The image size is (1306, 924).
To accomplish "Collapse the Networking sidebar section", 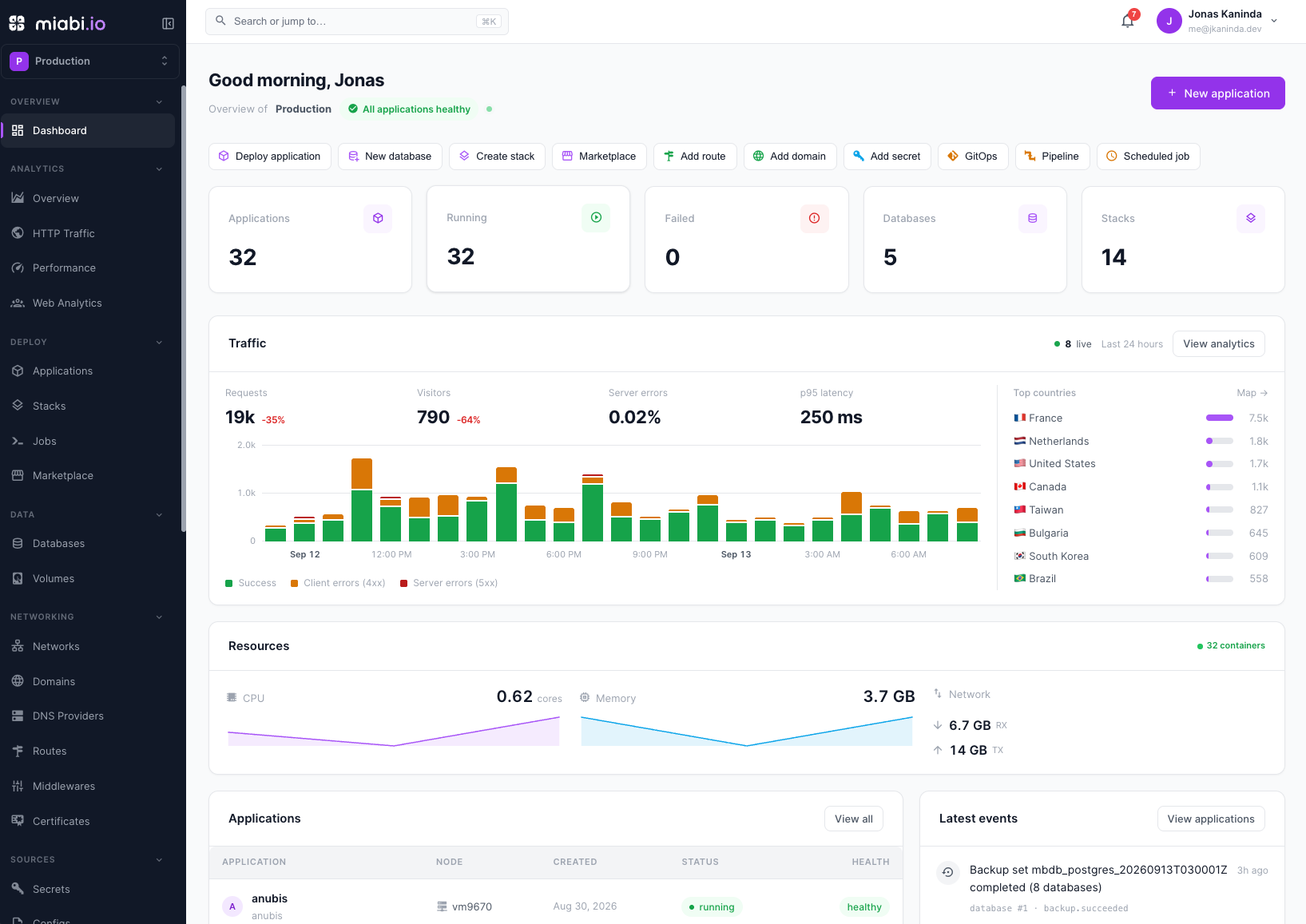I will [x=159, y=617].
